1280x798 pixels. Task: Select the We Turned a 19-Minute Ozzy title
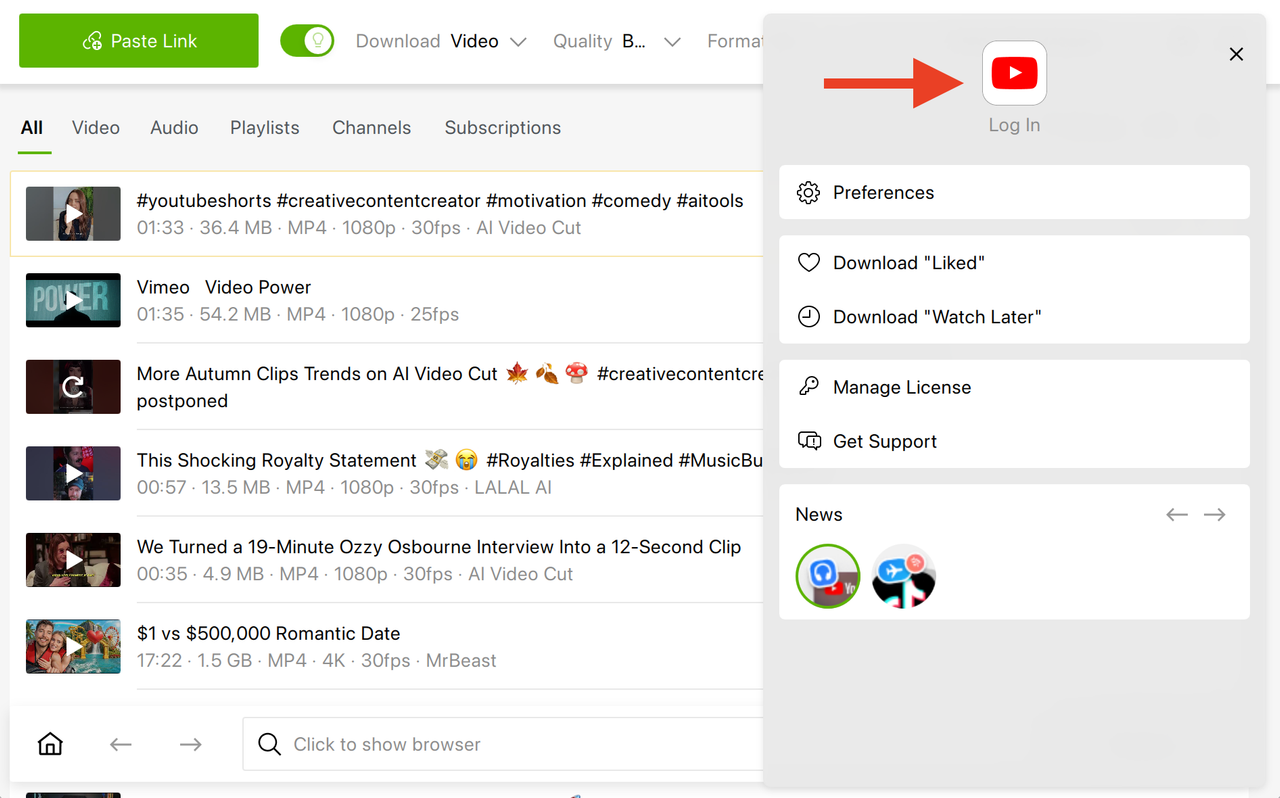pyautogui.click(x=439, y=547)
